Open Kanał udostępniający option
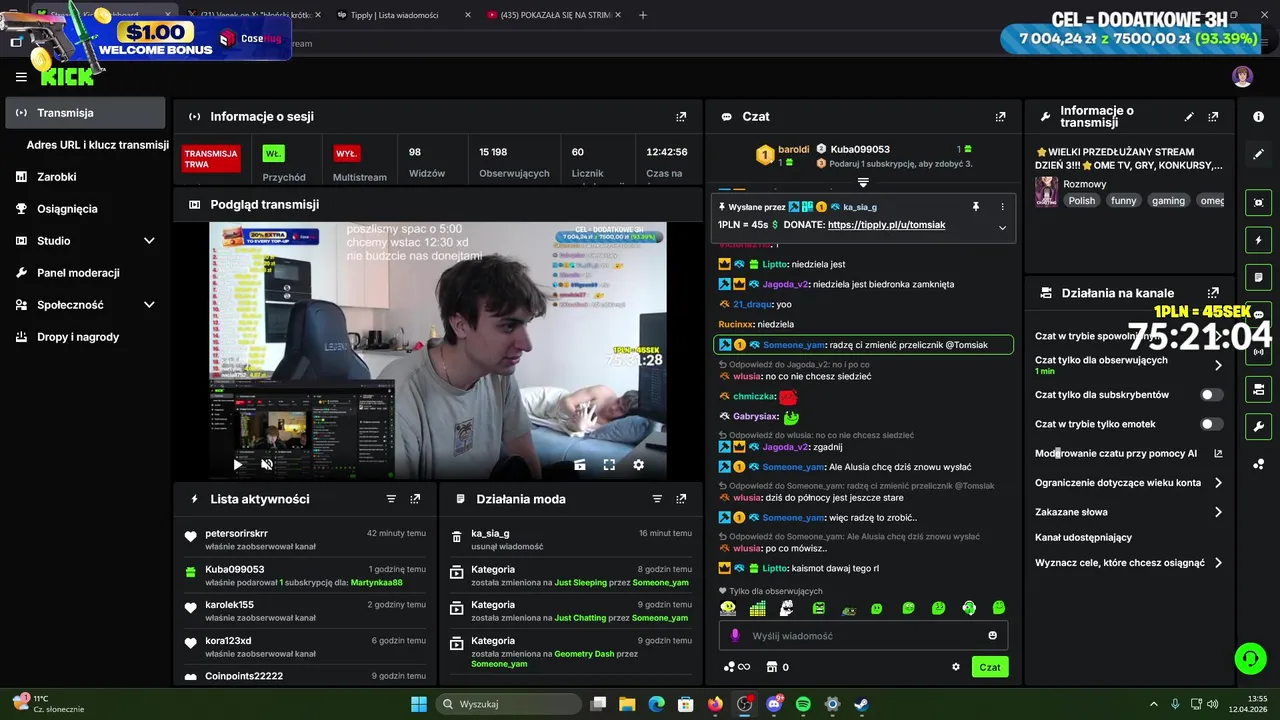Viewport: 1280px width, 720px height. click(1083, 538)
